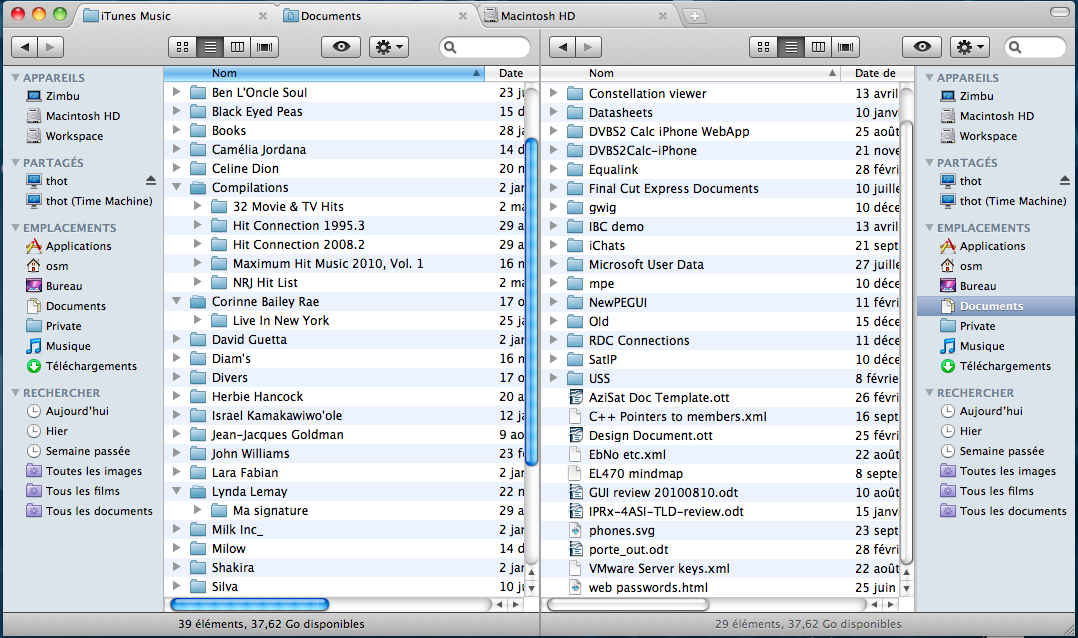Click left pane vertical scrollbar thumb
The width and height of the screenshot is (1078, 638).
(x=531, y=302)
